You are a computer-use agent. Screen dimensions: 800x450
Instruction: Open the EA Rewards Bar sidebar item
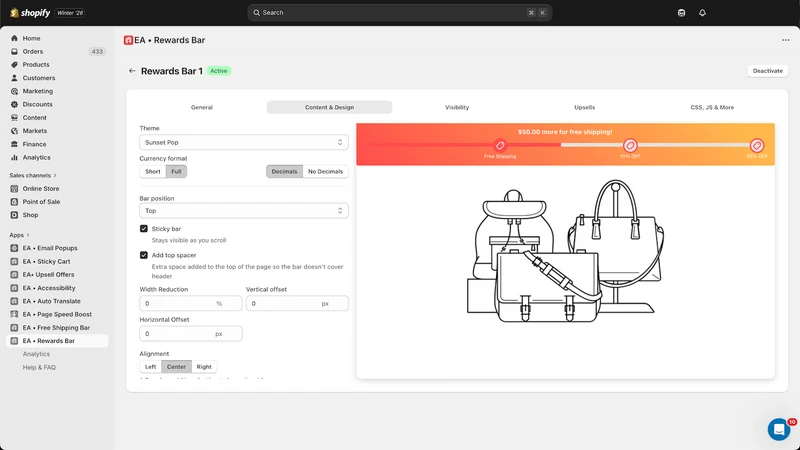[x=57, y=341]
